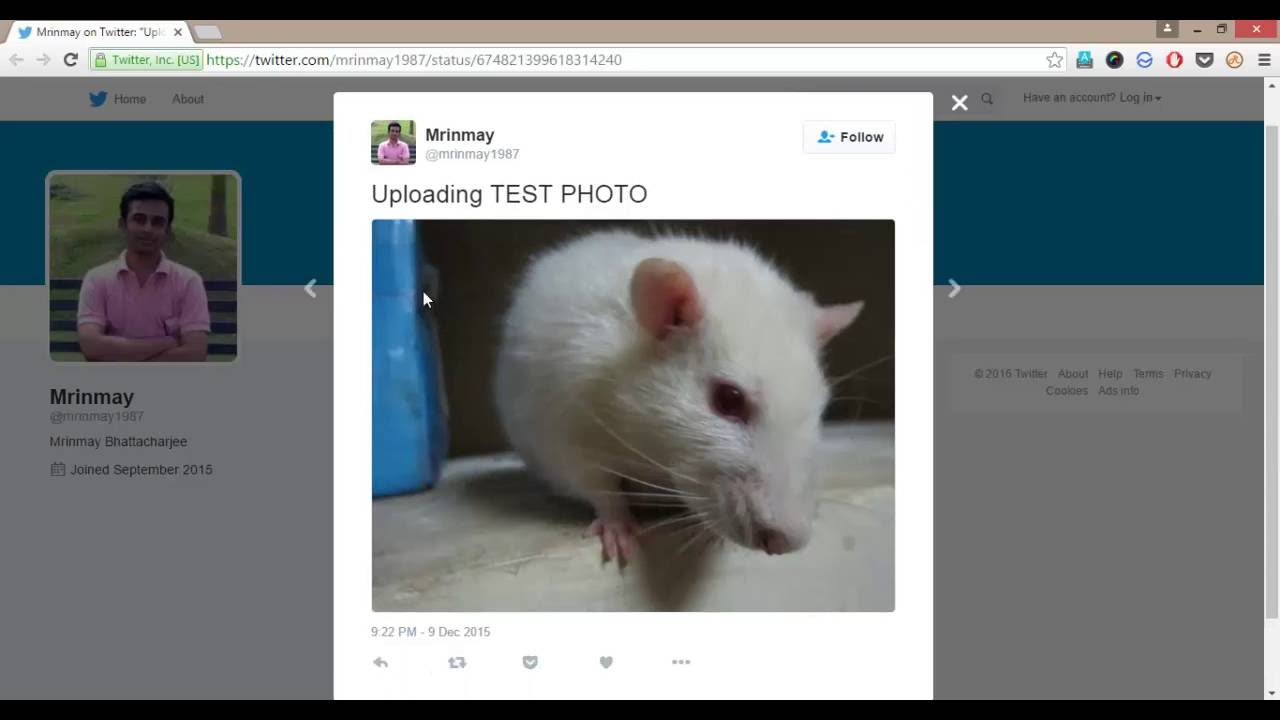The height and width of the screenshot is (720, 1280).
Task: Click the blue circular sync extension icon
Action: point(1144,60)
